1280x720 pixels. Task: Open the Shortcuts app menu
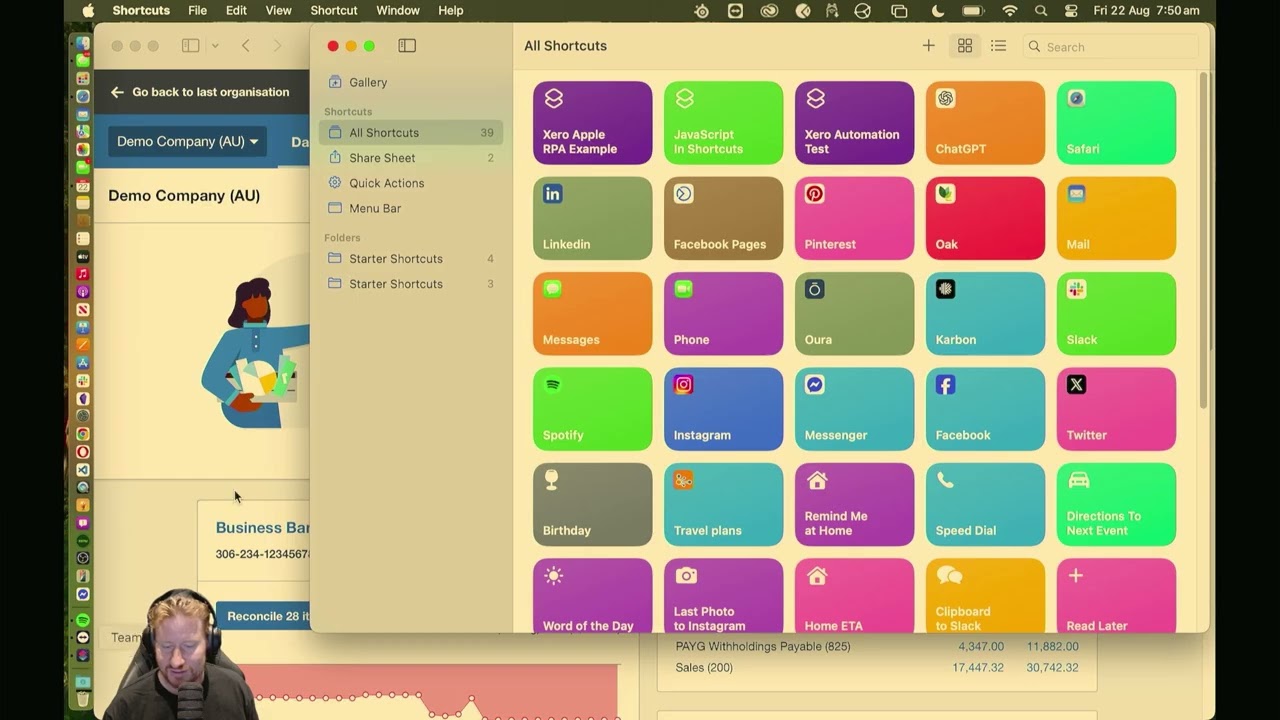point(141,11)
